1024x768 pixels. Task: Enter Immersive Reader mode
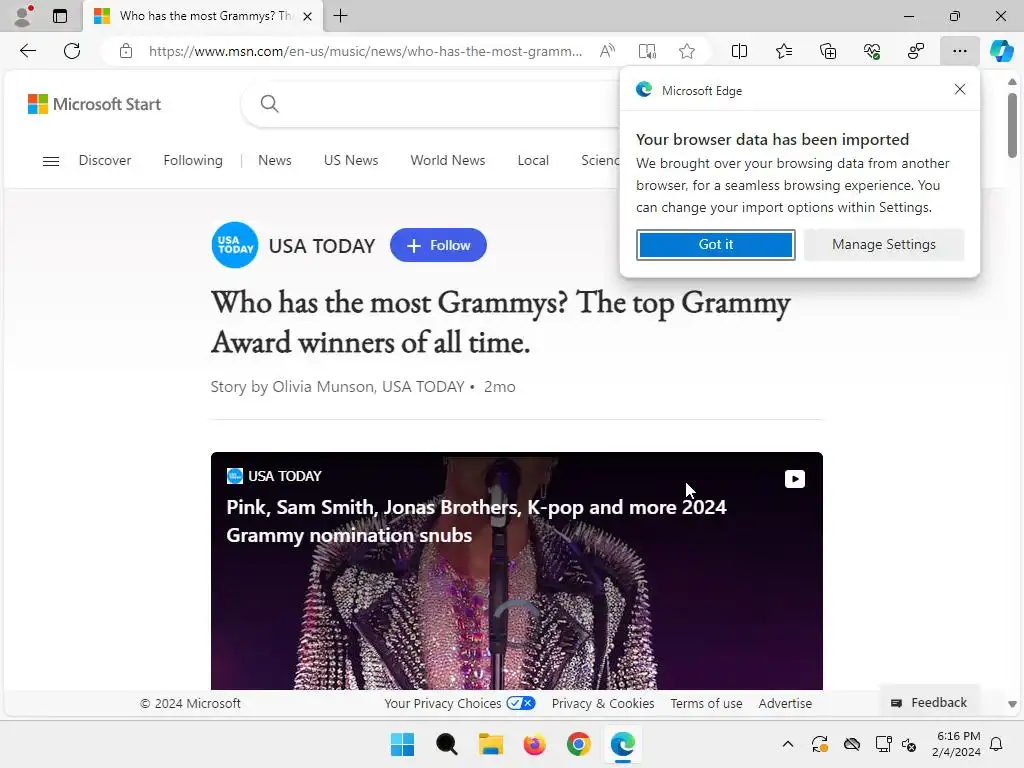tap(647, 51)
